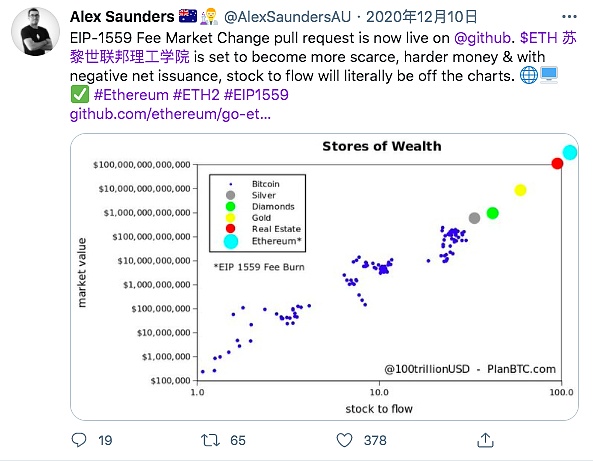The width and height of the screenshot is (593, 461).
Task: Open the #EIP1559 hashtag
Action: (x=256, y=95)
